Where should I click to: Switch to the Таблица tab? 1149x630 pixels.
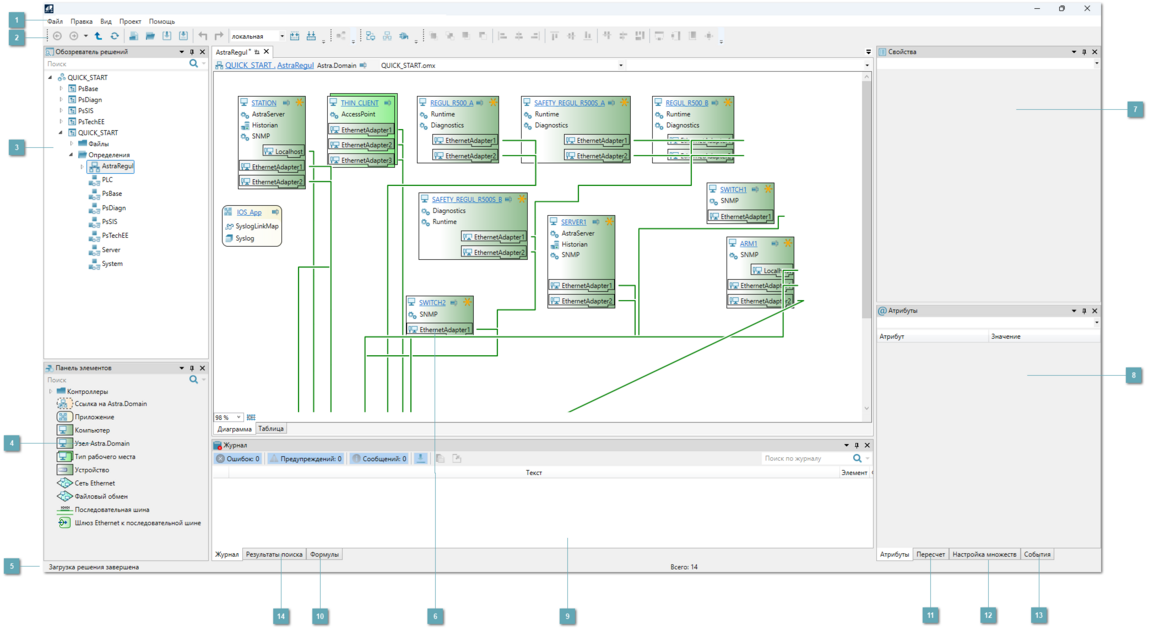tap(271, 429)
